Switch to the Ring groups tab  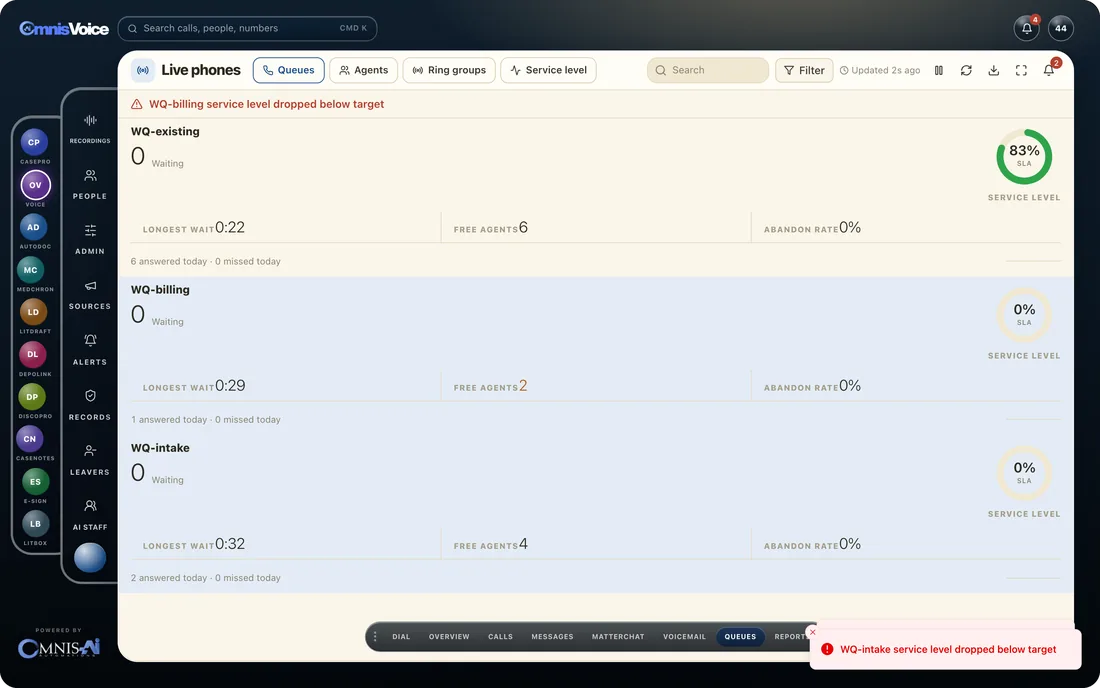coord(449,70)
